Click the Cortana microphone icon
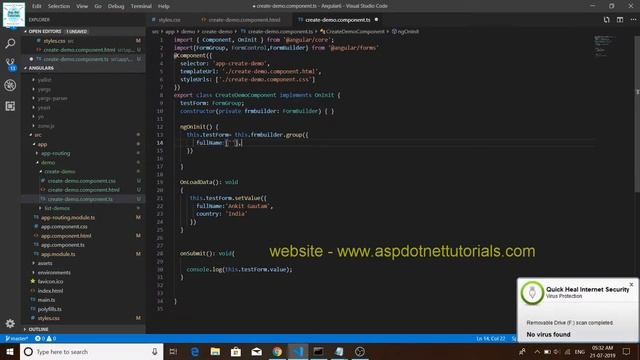The width and height of the screenshot is (640, 360). tap(155, 351)
